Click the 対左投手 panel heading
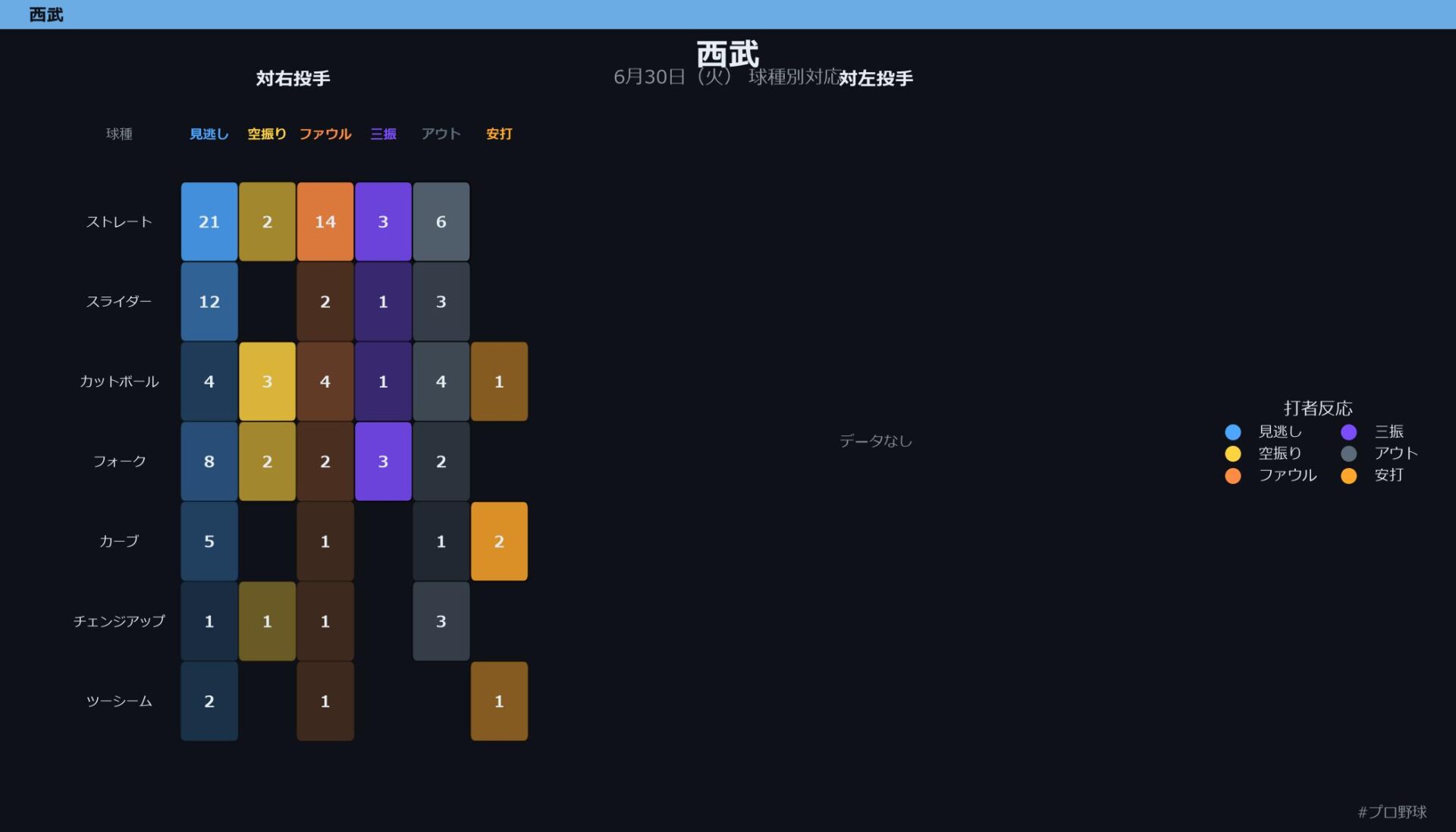The height and width of the screenshot is (832, 1456). tap(876, 78)
